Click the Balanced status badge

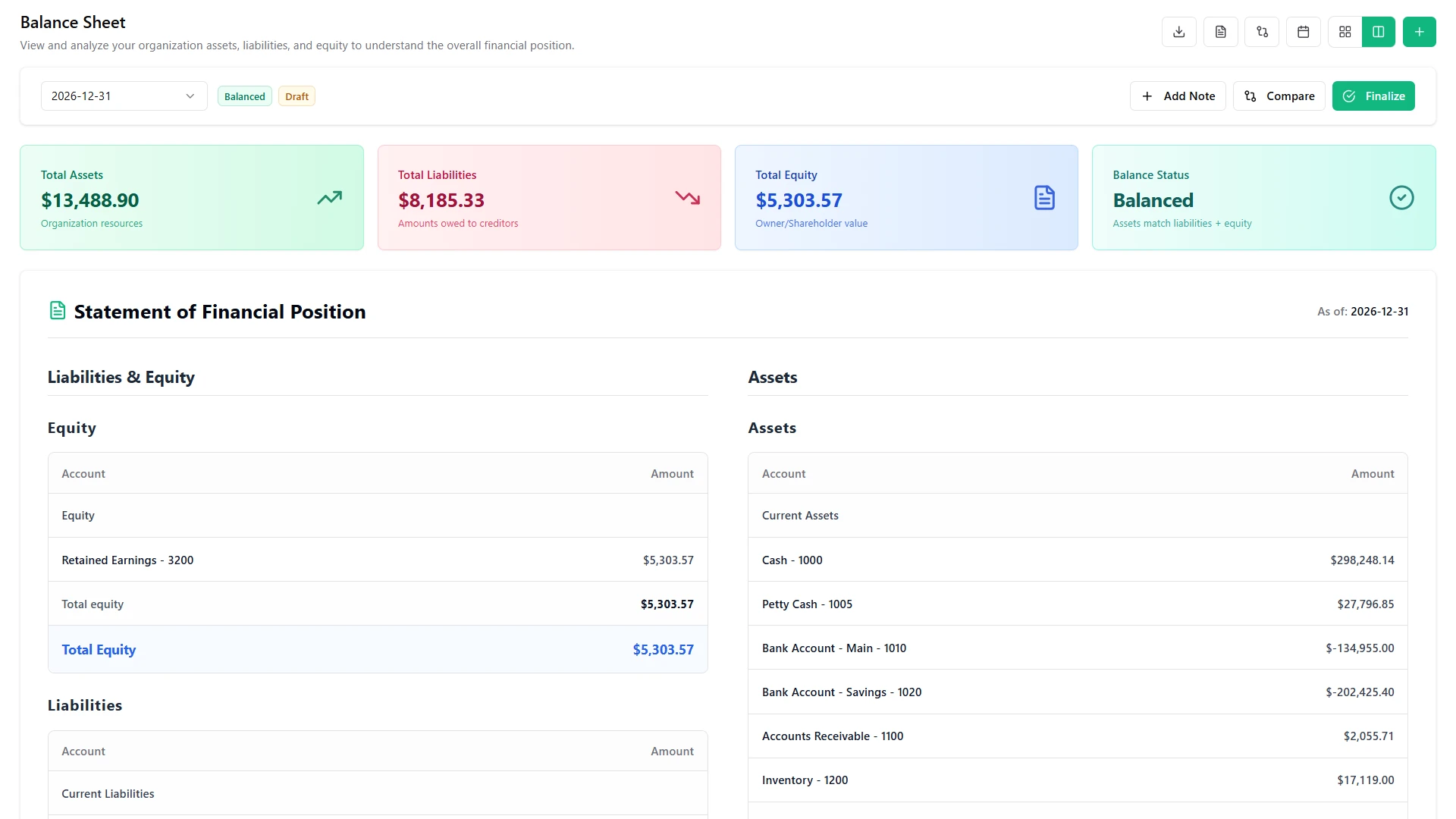tap(245, 96)
